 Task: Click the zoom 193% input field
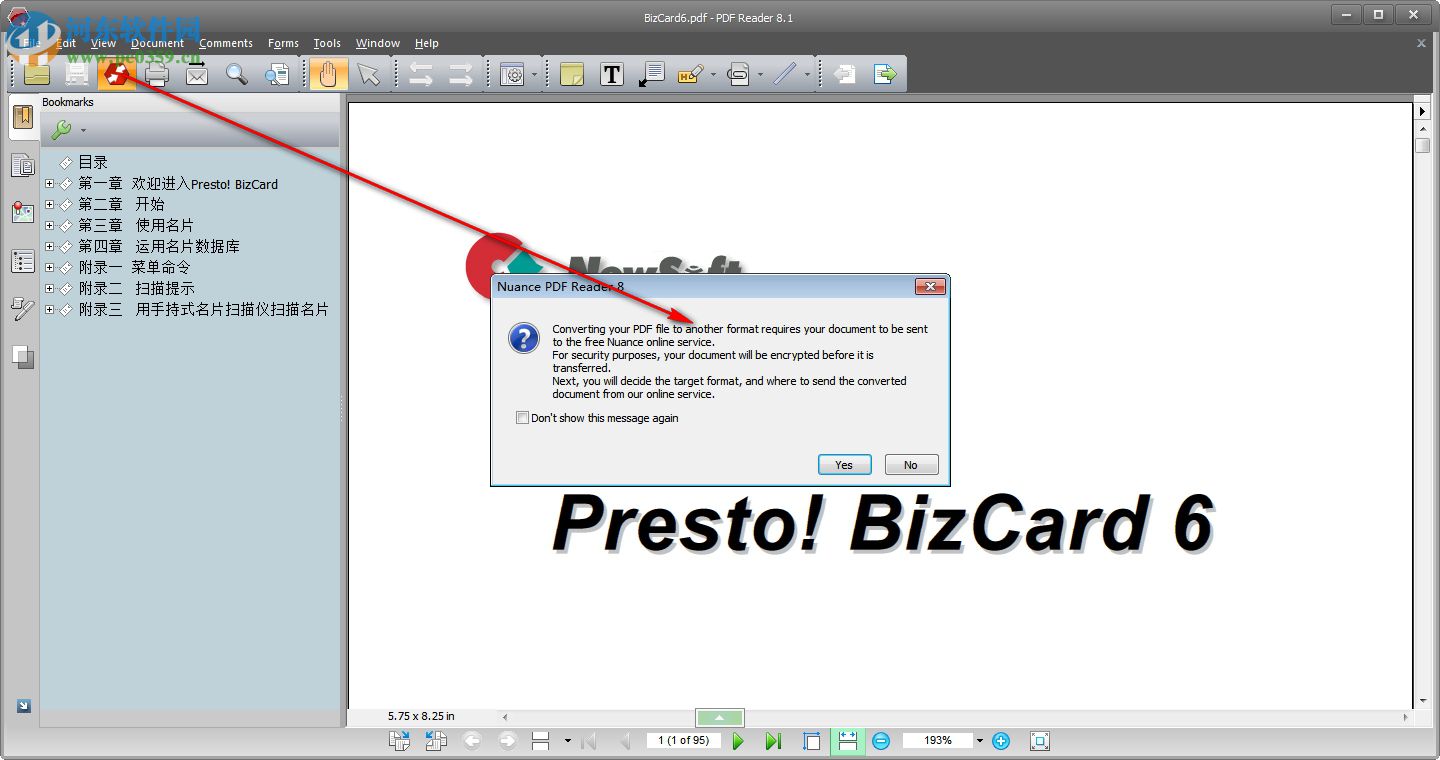(937, 741)
